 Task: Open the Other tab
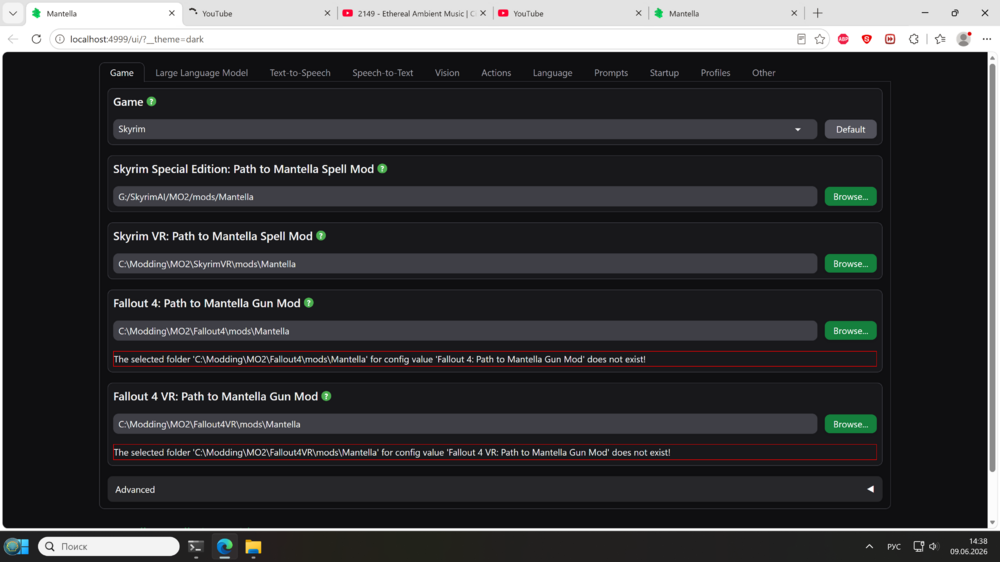(763, 73)
